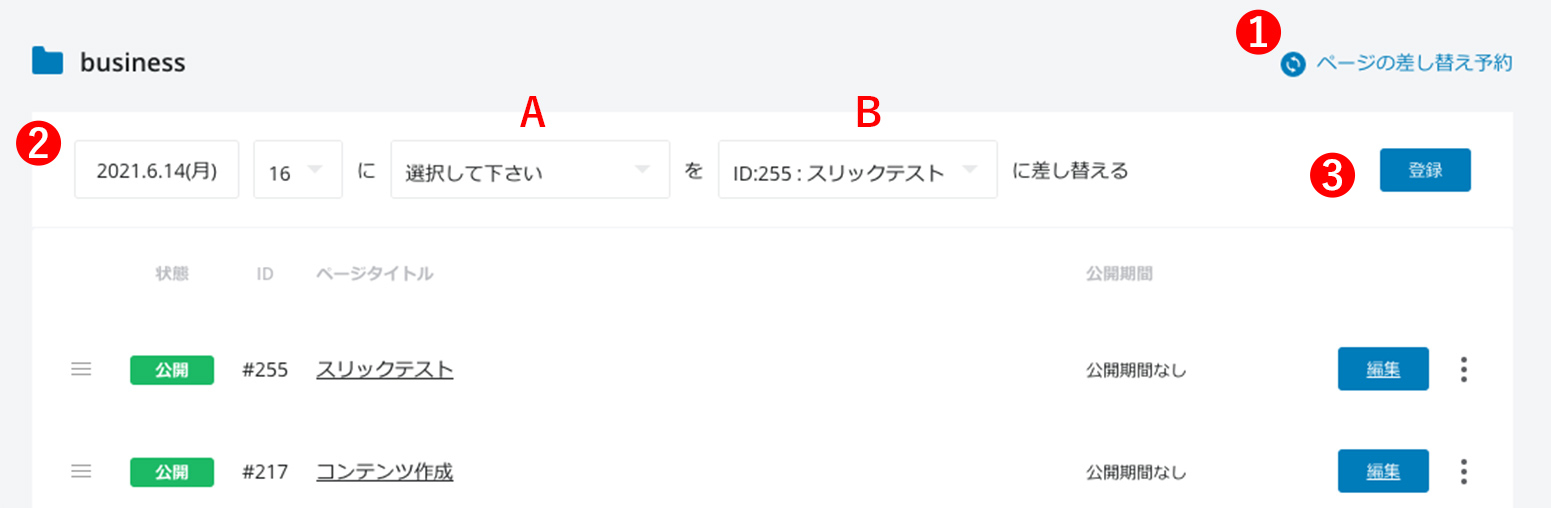This screenshot has height=508, width=1551.
Task: Open the スリックテスト page title link
Action: pyautogui.click(x=385, y=370)
